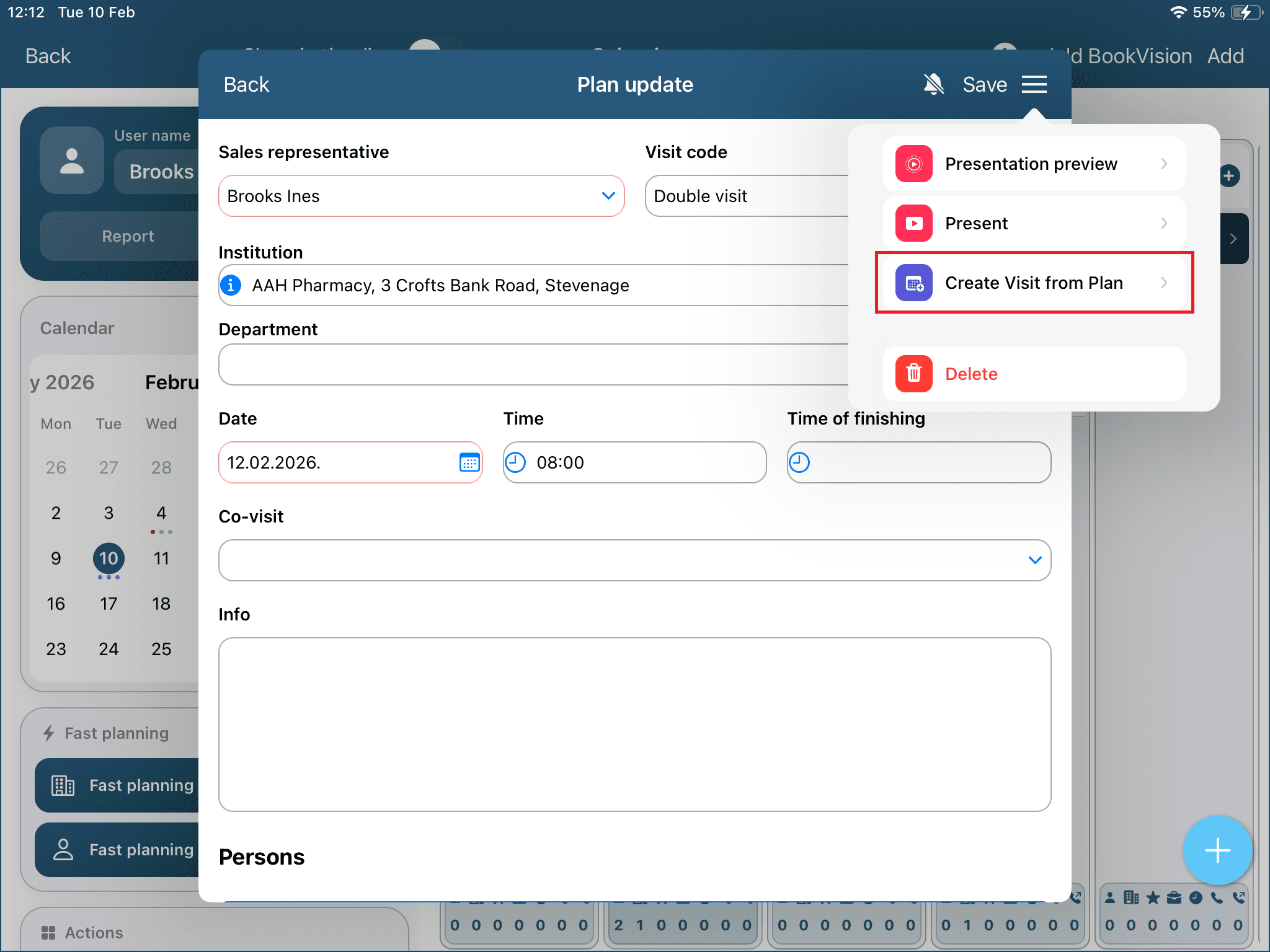Click the Delete trash icon
Screen dimensions: 1270x952
coord(913,374)
